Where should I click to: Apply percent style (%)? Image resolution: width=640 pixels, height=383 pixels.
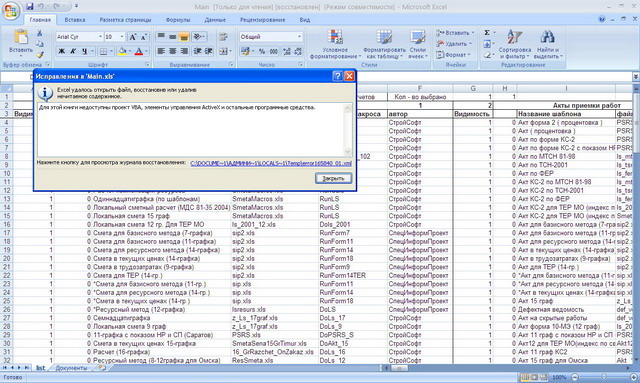262,51
